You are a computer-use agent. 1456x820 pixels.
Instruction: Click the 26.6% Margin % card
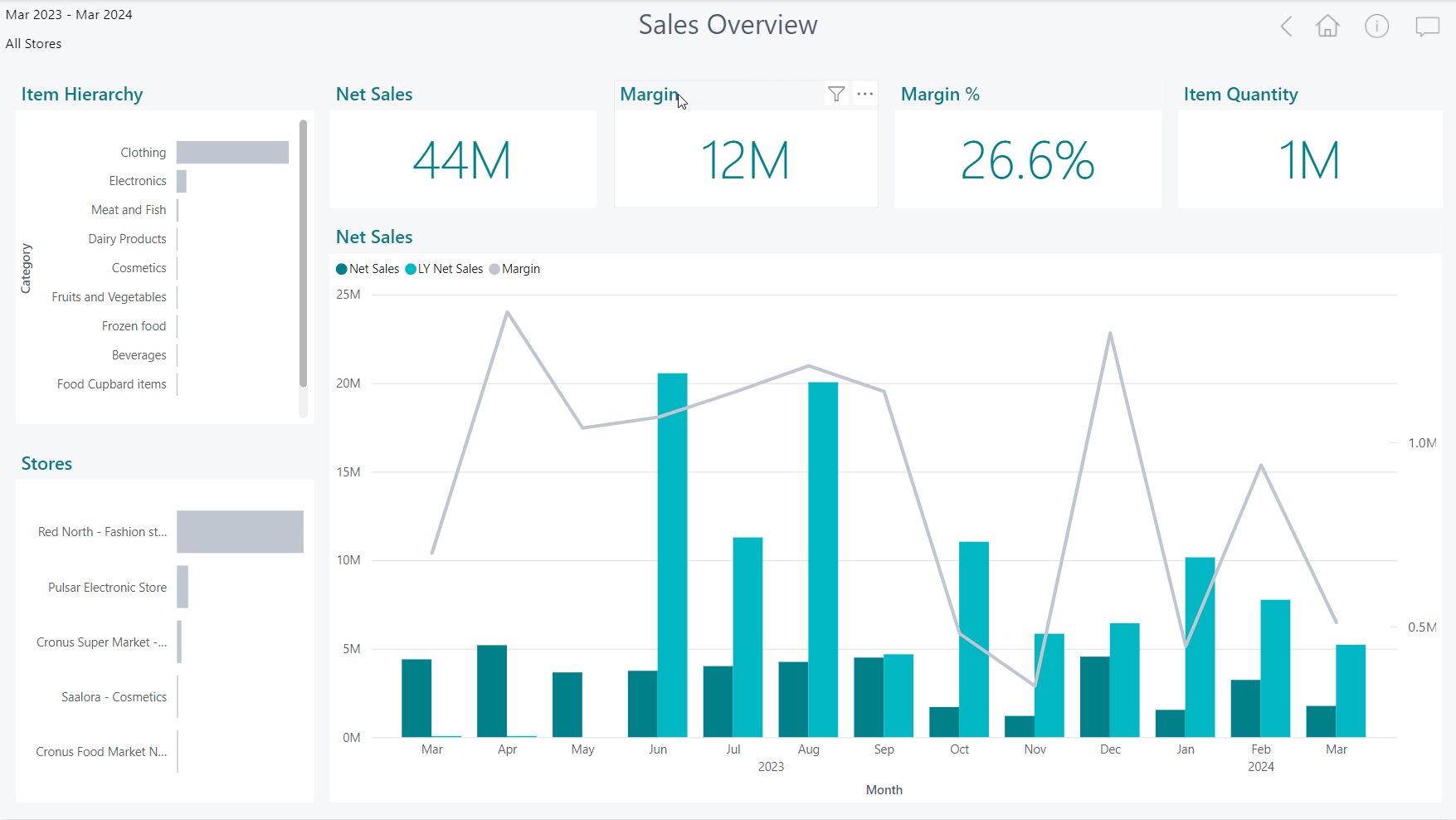click(1027, 159)
